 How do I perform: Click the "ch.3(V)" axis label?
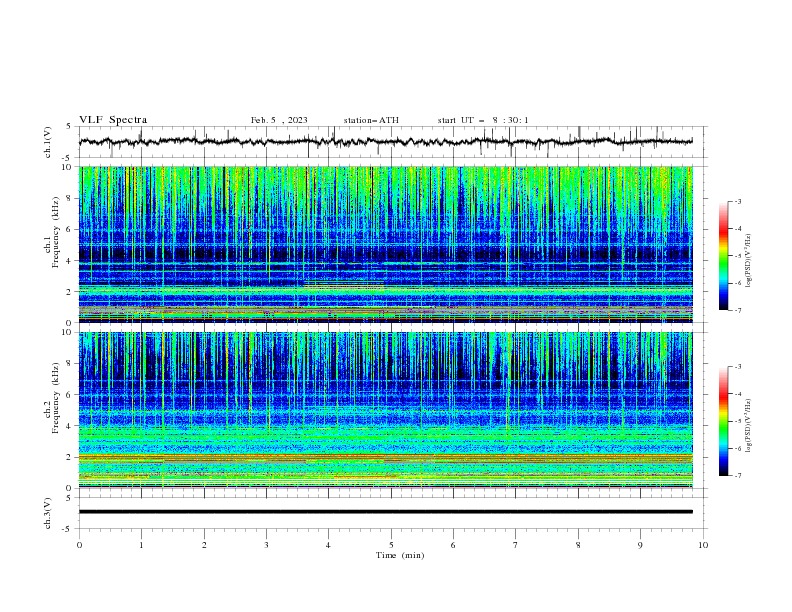48,513
